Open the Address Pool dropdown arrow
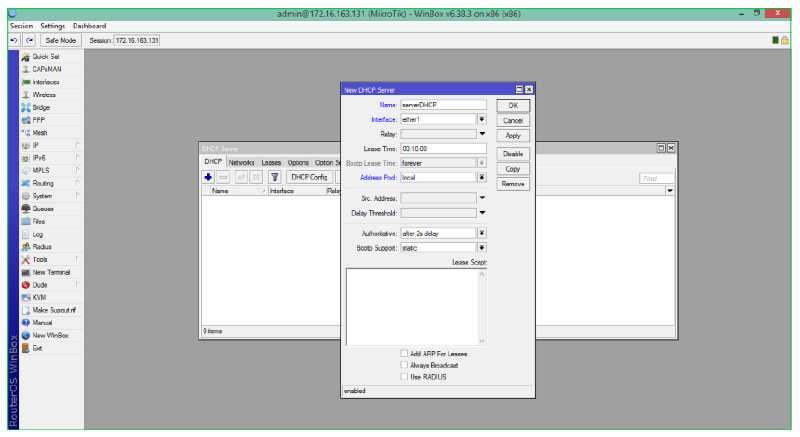The height and width of the screenshot is (437, 800). (x=482, y=177)
